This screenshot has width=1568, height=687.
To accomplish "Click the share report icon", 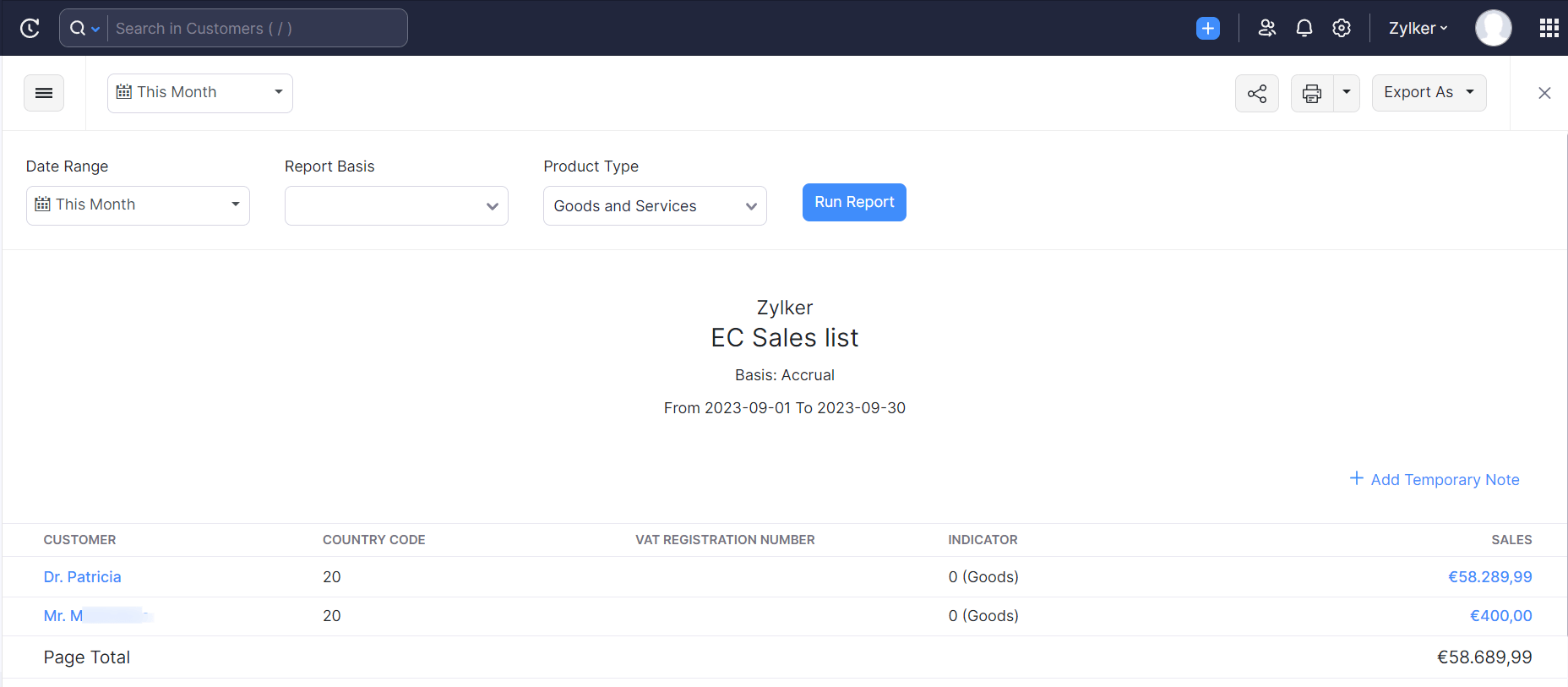I will (x=1257, y=93).
